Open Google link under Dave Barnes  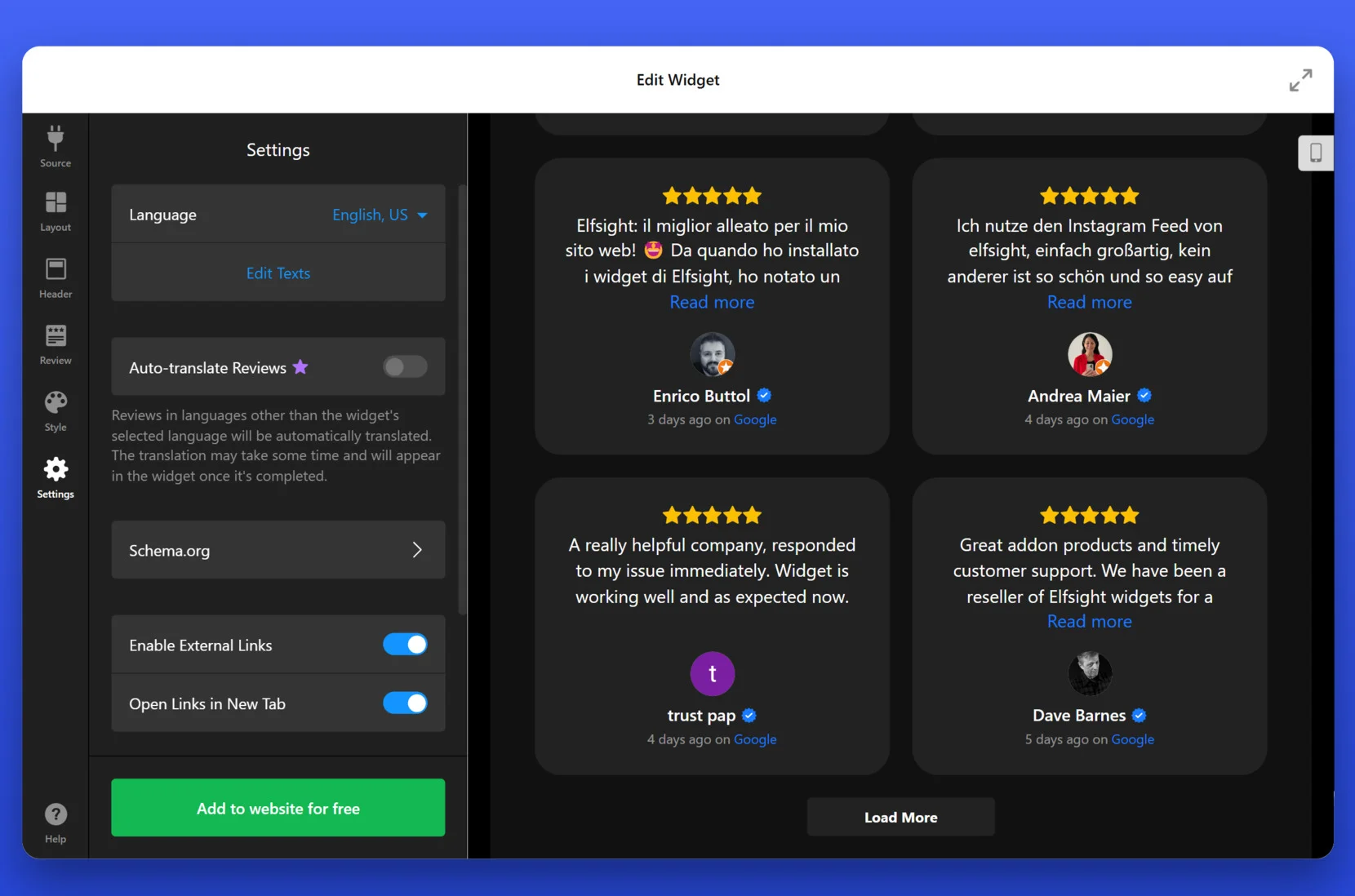(x=1133, y=739)
